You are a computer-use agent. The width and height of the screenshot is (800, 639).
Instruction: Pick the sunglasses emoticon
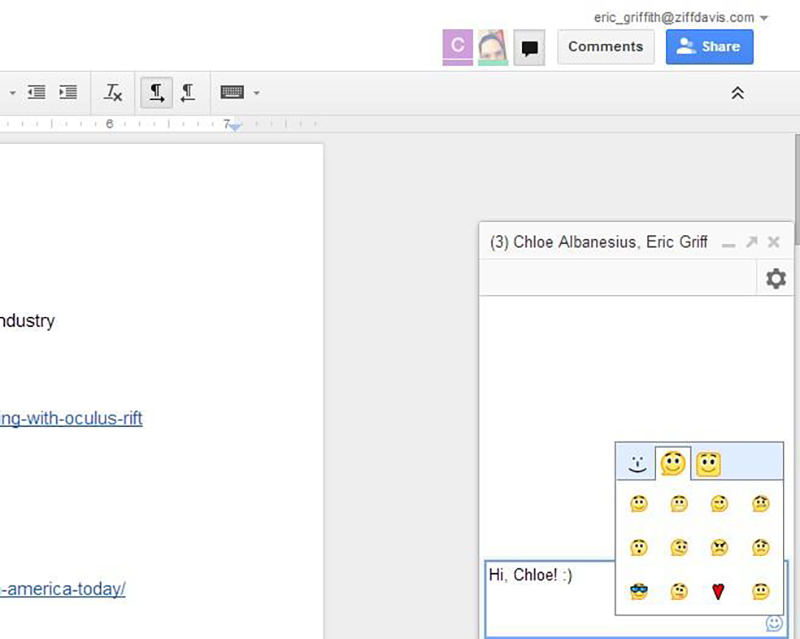(x=639, y=592)
